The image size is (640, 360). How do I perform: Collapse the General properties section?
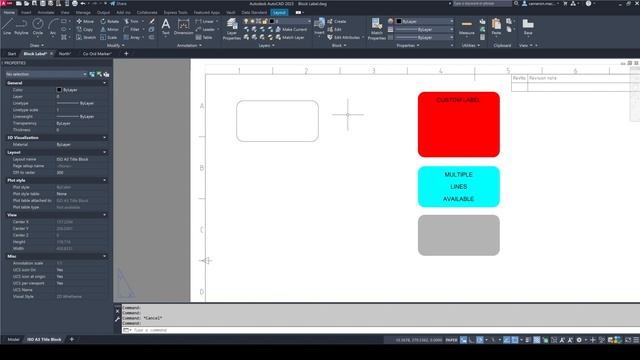point(104,83)
